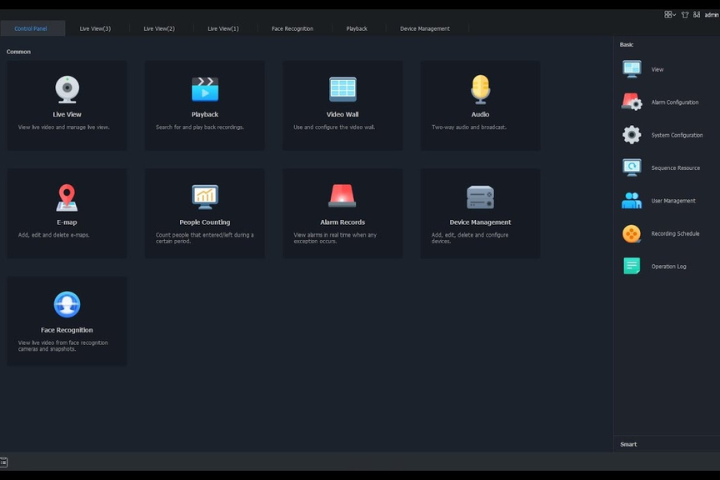Click the Recording Schedule film reel icon

point(632,233)
